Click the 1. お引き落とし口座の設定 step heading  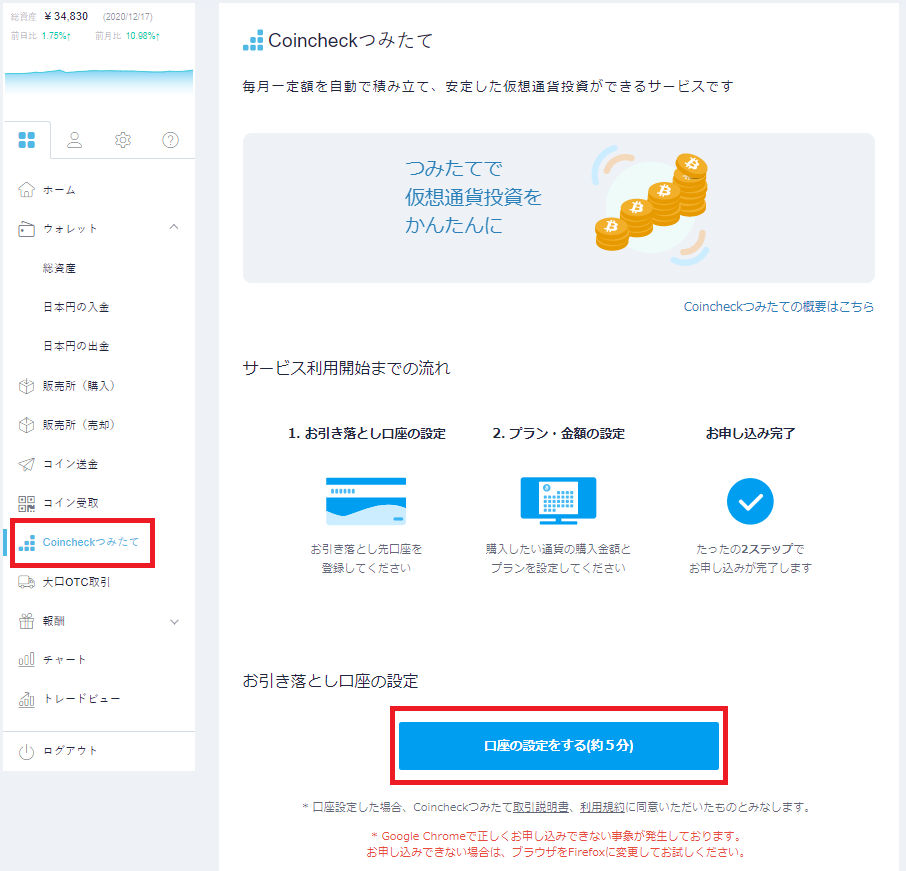[x=366, y=433]
